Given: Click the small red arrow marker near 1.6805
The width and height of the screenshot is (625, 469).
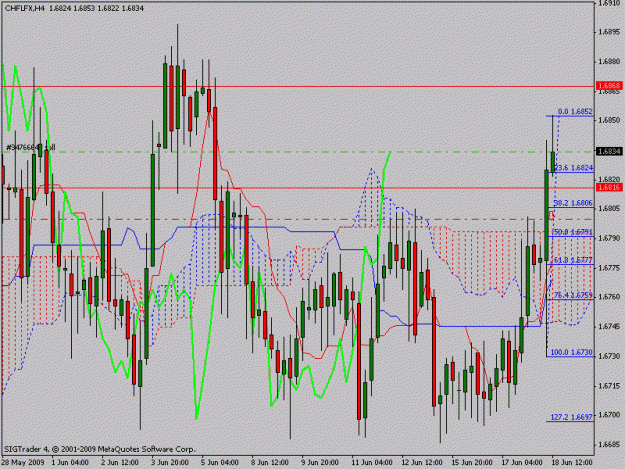Looking at the screenshot, I should click(552, 215).
